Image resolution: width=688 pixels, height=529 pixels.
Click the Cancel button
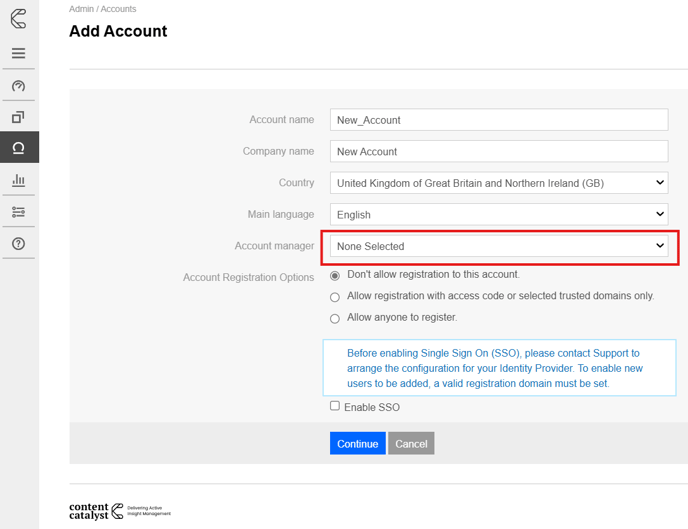tap(411, 444)
